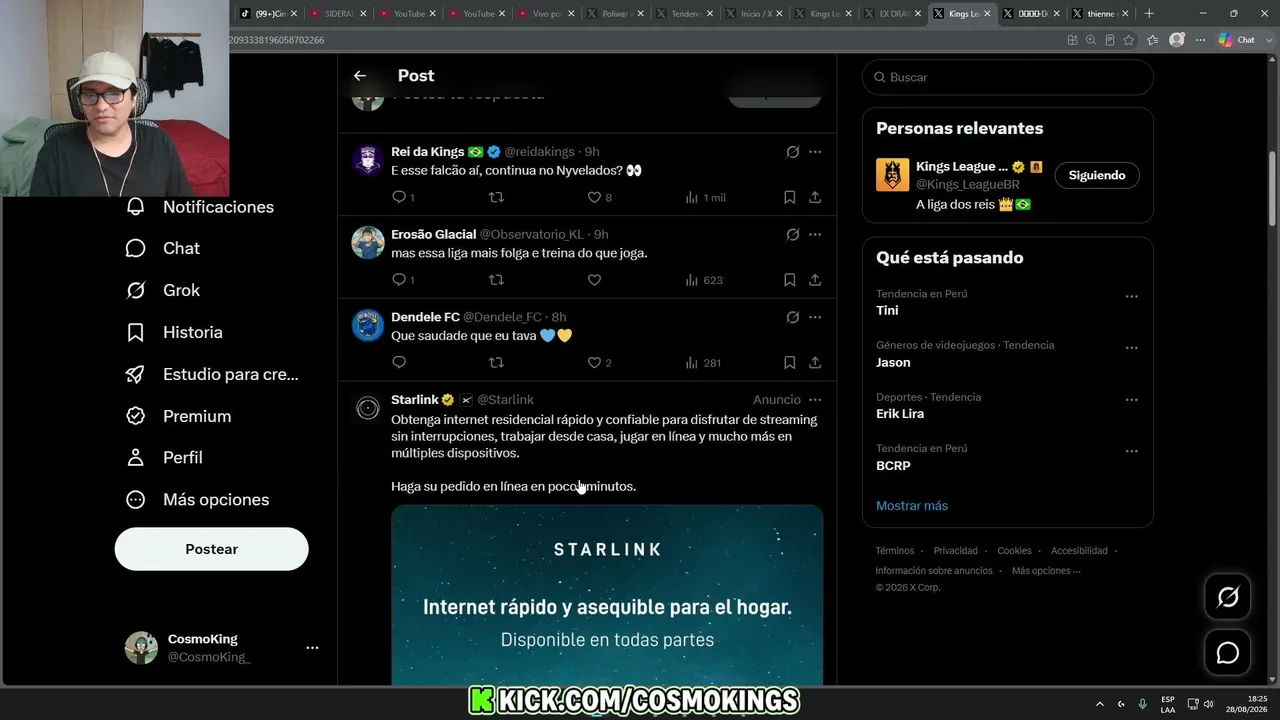Open options for the Erik Lira trend

(x=1131, y=400)
